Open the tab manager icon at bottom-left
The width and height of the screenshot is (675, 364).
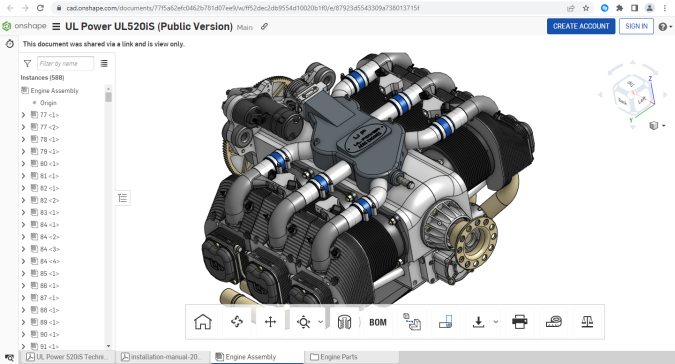9,357
